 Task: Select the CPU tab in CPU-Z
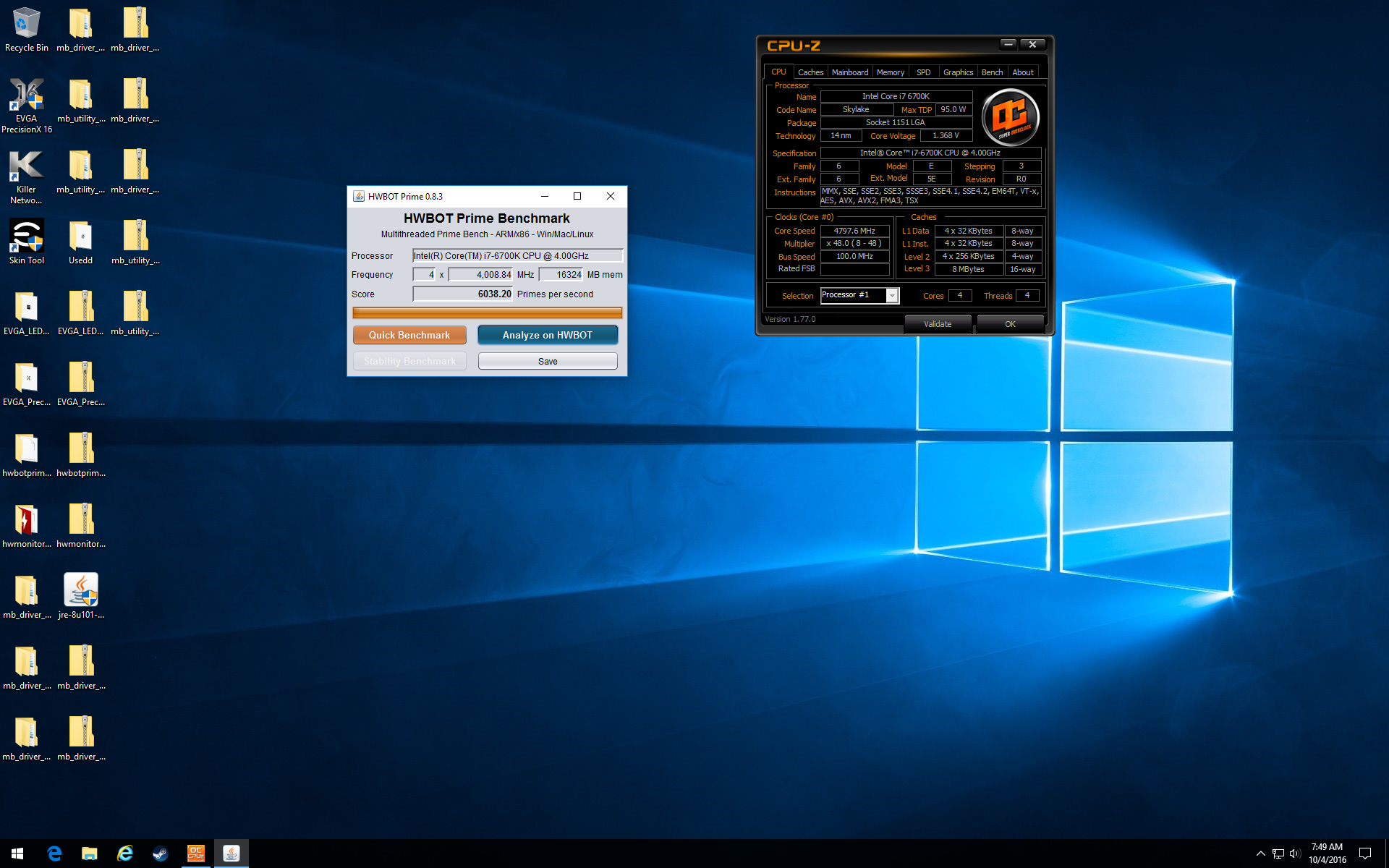tap(778, 72)
